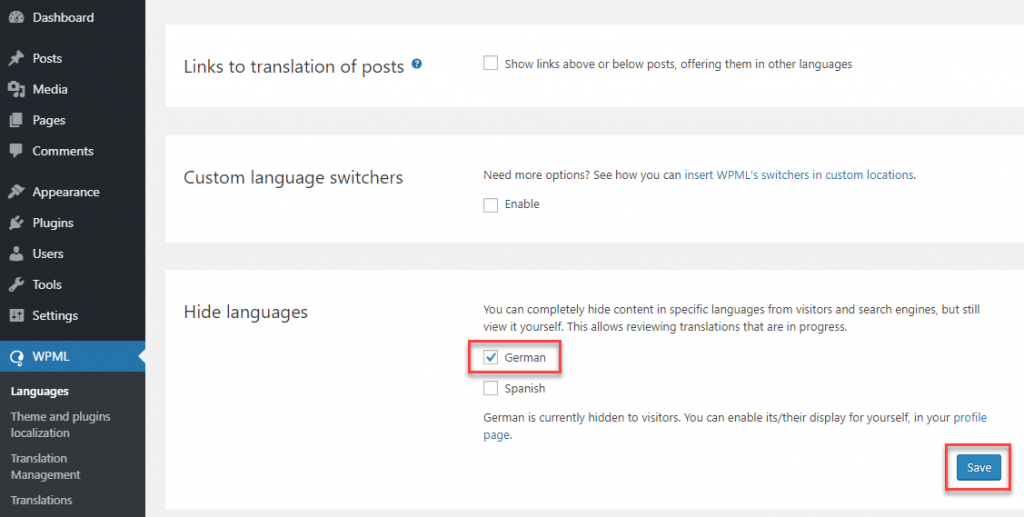Image resolution: width=1024 pixels, height=517 pixels.
Task: Click the Plugins plug icon
Action: 16,223
